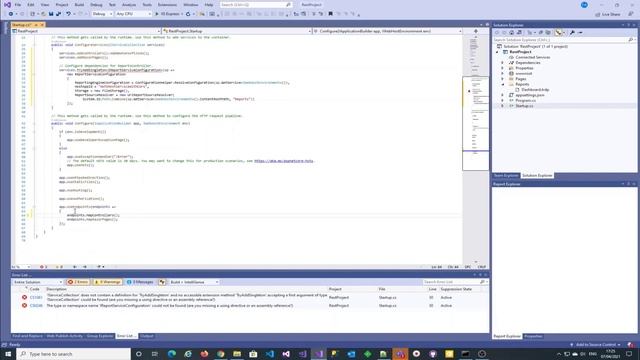Click the Visual Studio logo icon
Screen dimensions: 640x360
pos(7,4)
